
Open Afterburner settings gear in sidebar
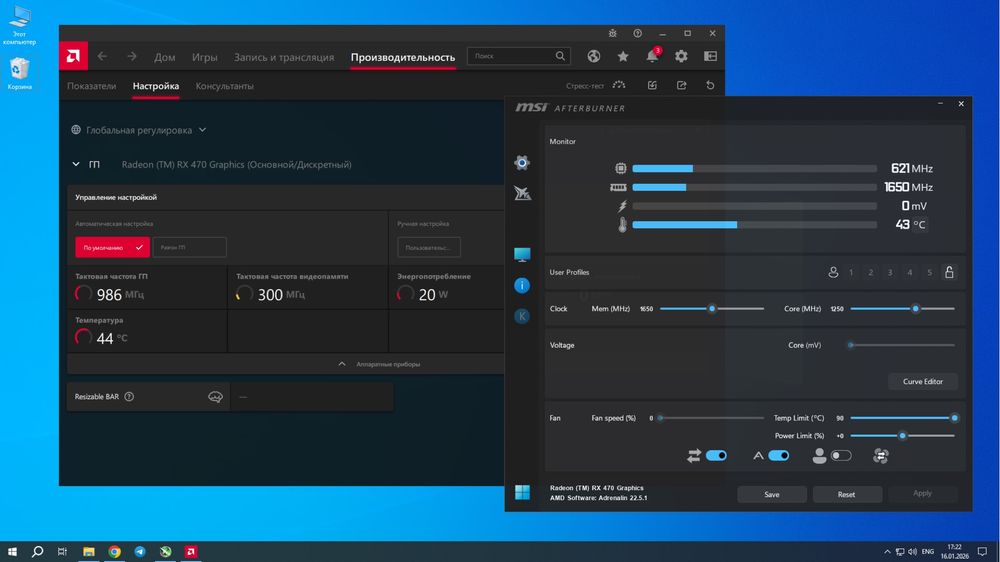522,163
